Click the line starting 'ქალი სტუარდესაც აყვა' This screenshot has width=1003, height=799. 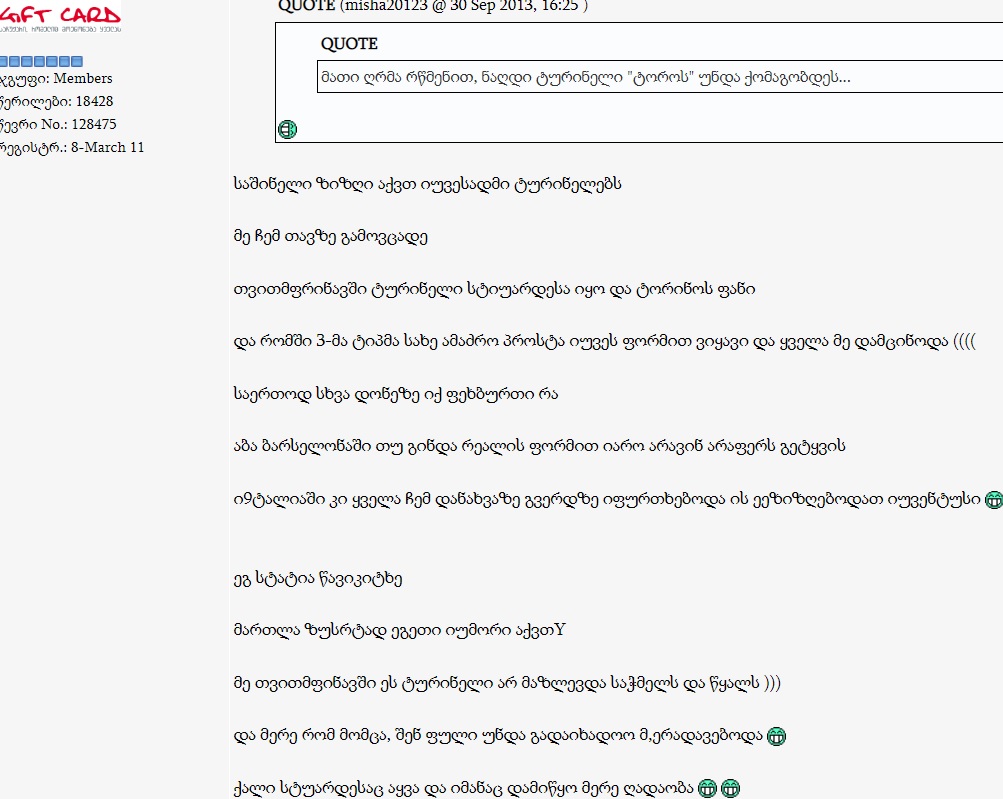pyautogui.click(x=464, y=788)
